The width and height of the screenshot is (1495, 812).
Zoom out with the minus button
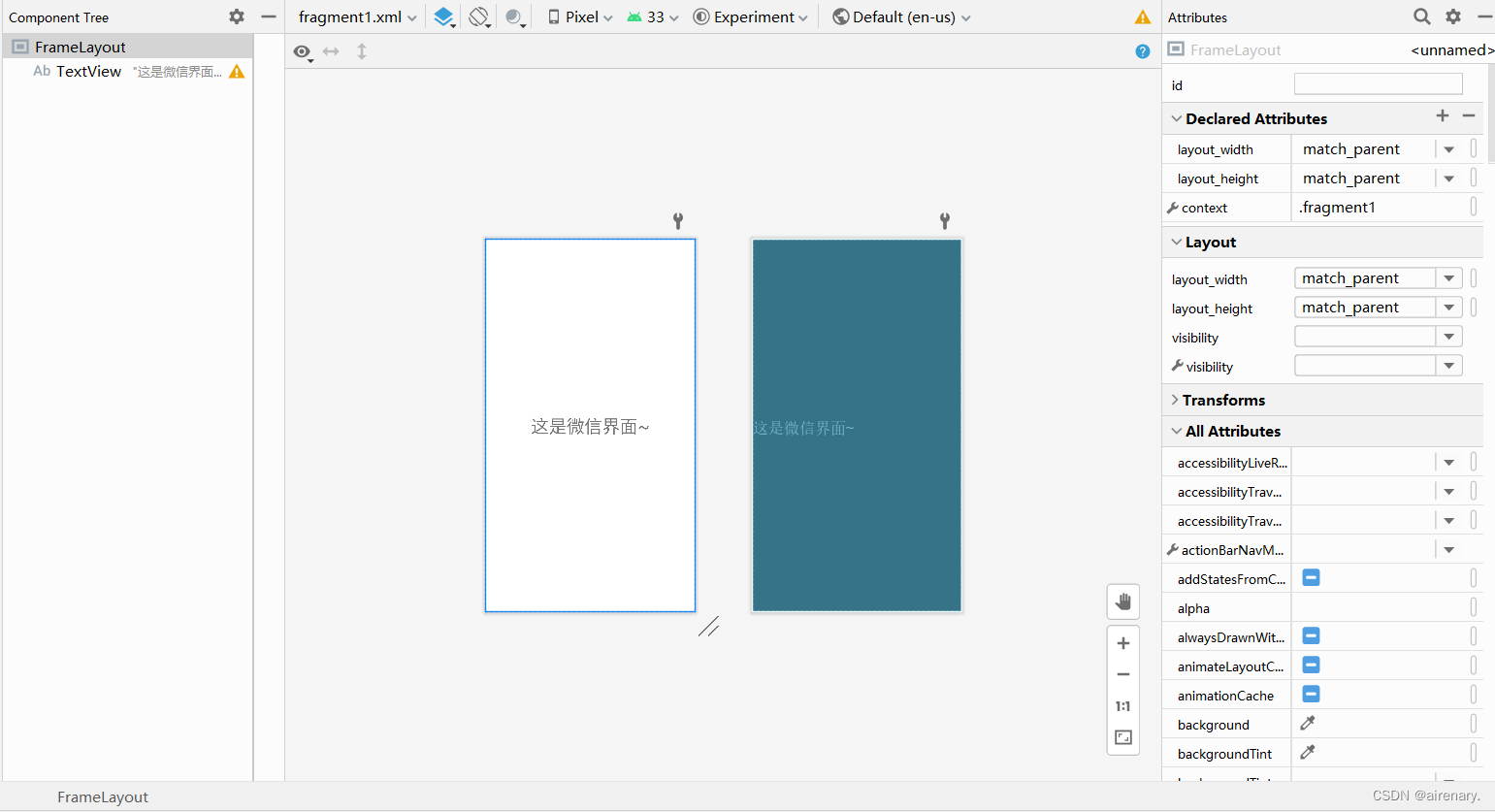[x=1123, y=674]
